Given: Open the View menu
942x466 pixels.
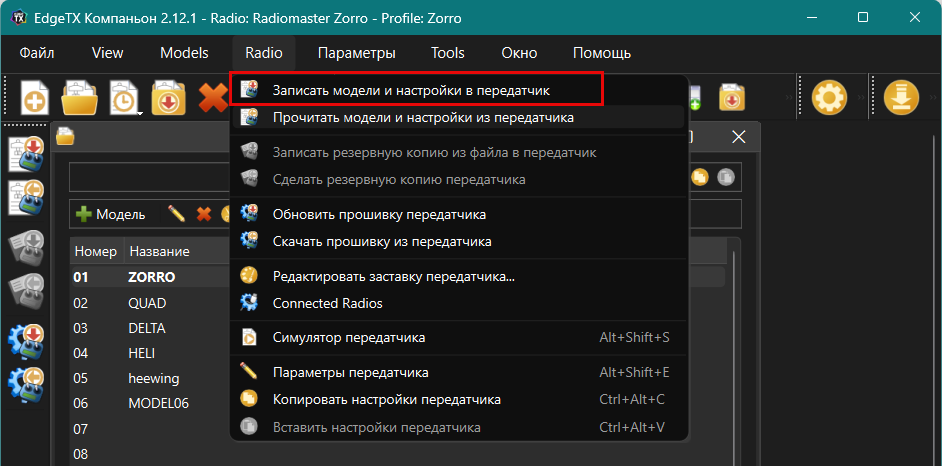Looking at the screenshot, I should (108, 53).
